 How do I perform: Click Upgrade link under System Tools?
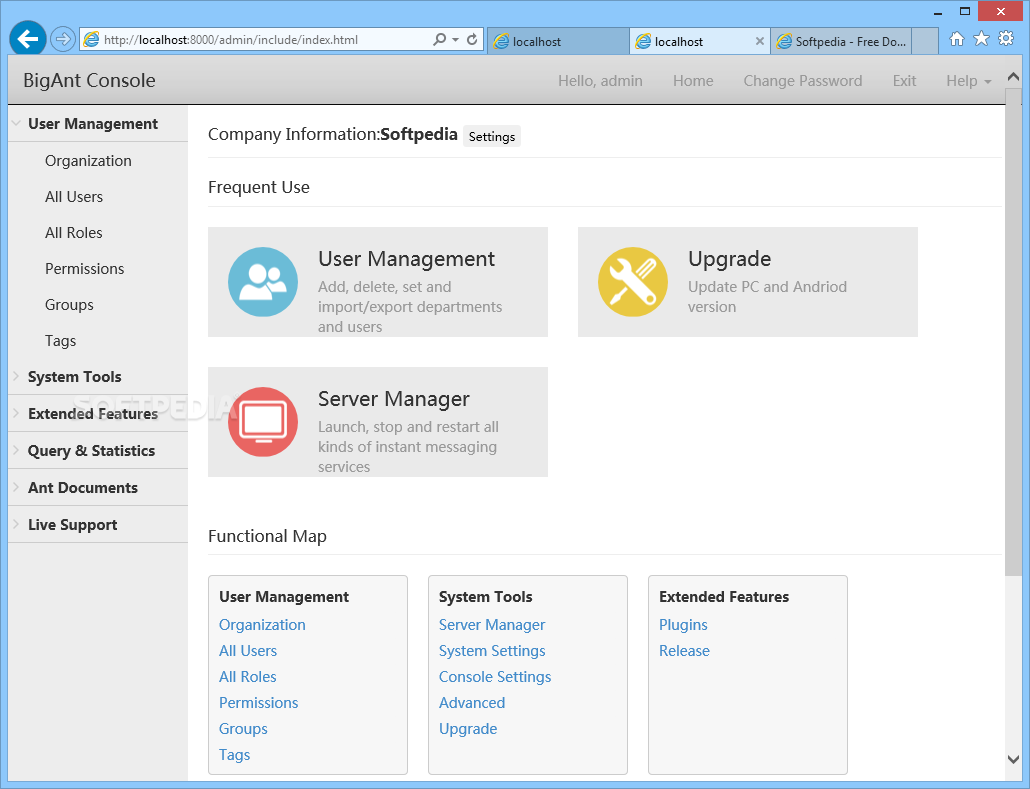coord(468,729)
